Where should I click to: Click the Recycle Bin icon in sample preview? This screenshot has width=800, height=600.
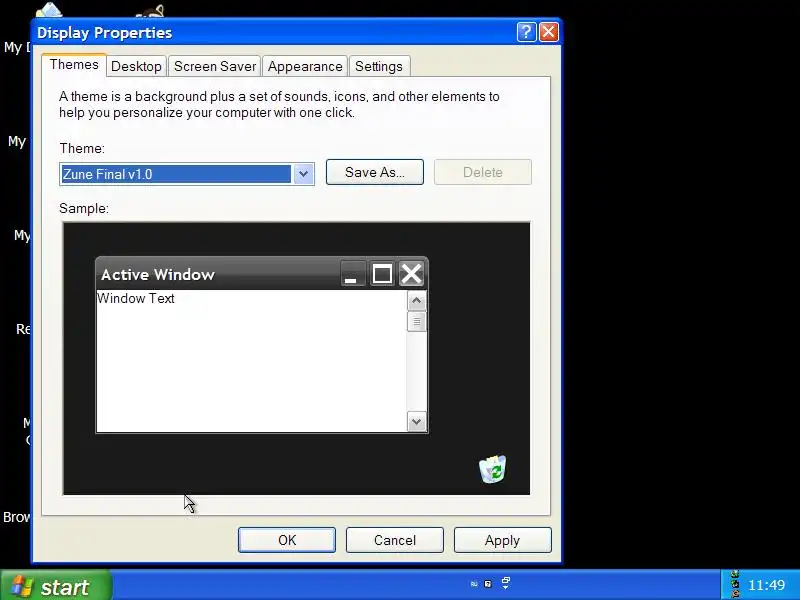tap(493, 469)
